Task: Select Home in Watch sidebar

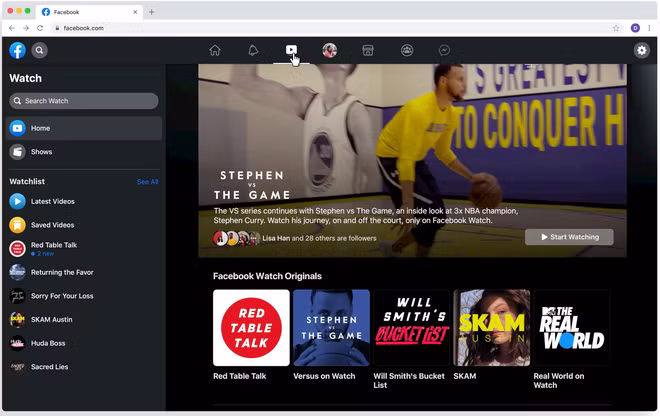Action: pos(40,128)
